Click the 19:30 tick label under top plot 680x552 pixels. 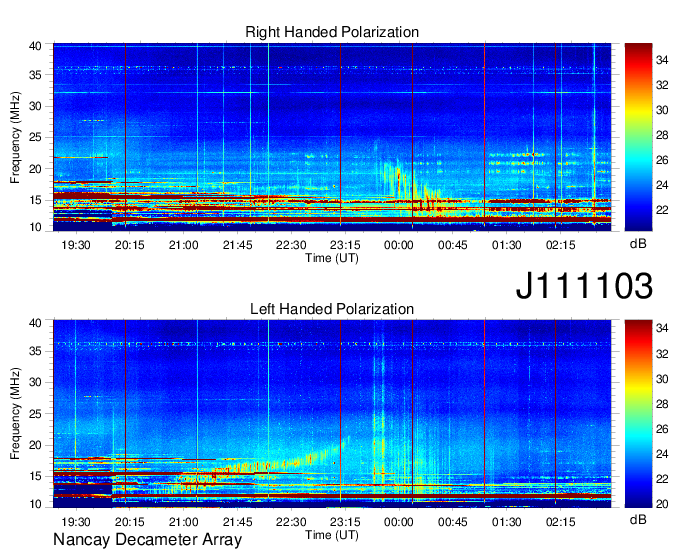[x=76, y=245]
